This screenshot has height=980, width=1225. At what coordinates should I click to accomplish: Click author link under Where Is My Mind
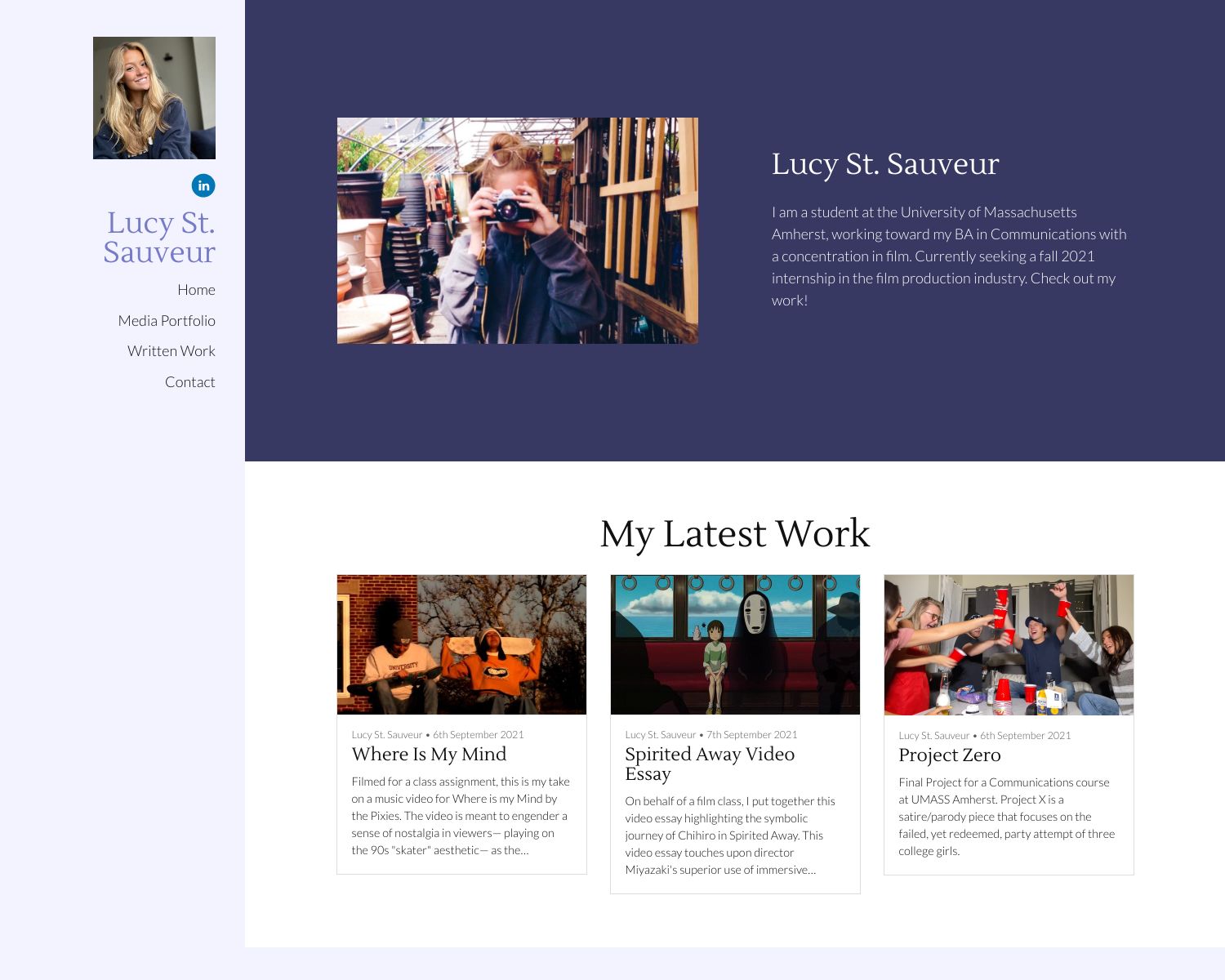[386, 734]
